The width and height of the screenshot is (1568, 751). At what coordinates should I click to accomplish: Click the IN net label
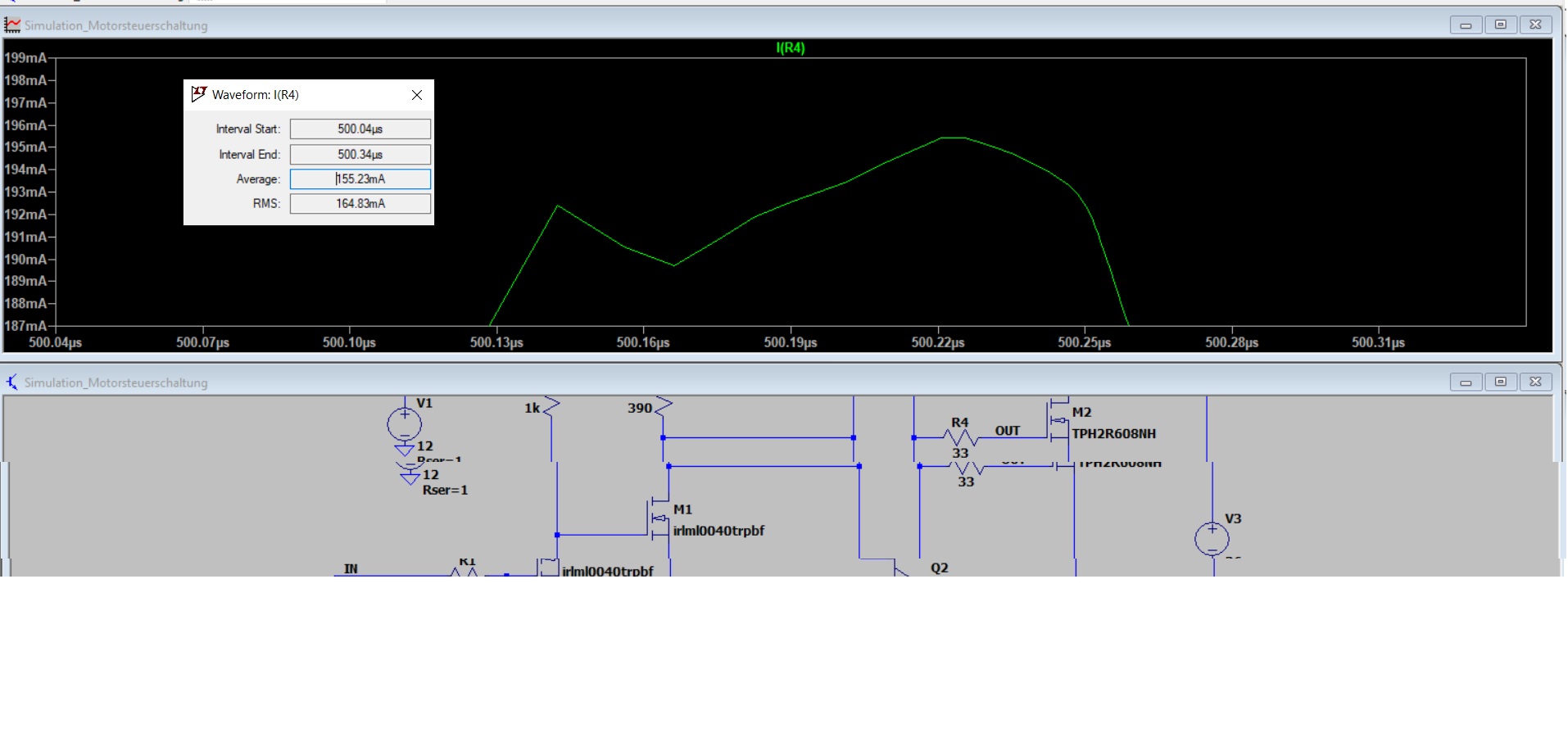pyautogui.click(x=351, y=568)
